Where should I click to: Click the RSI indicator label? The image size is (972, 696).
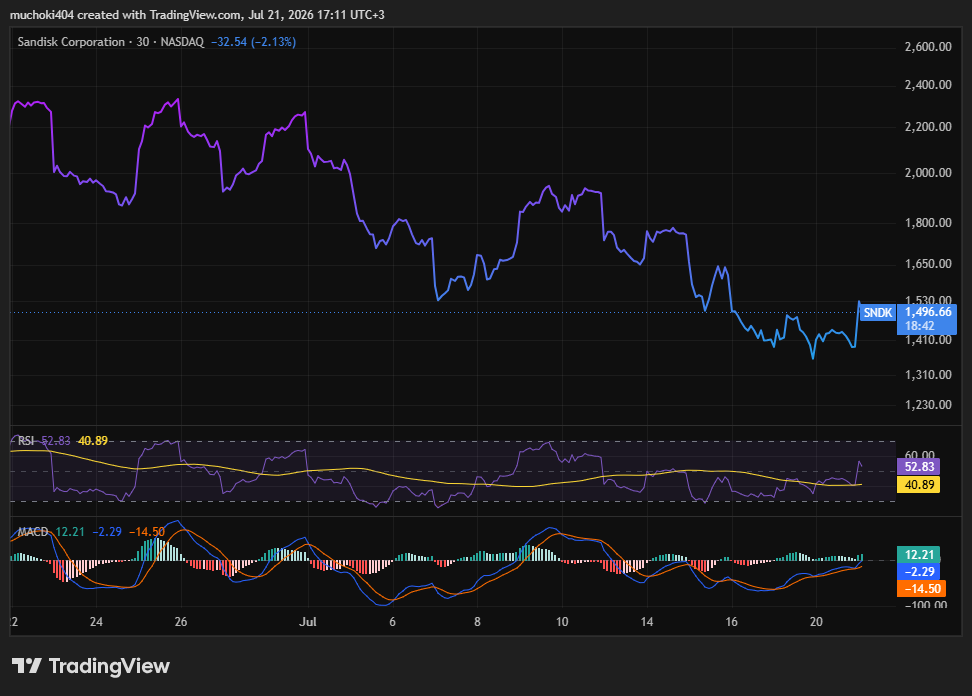[x=26, y=441]
